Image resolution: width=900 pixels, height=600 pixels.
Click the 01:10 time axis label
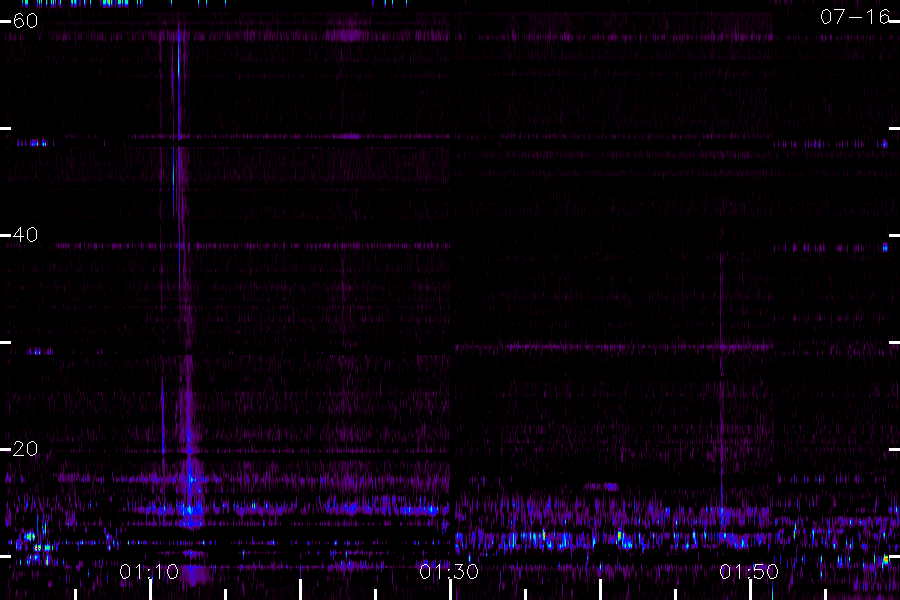tap(149, 572)
